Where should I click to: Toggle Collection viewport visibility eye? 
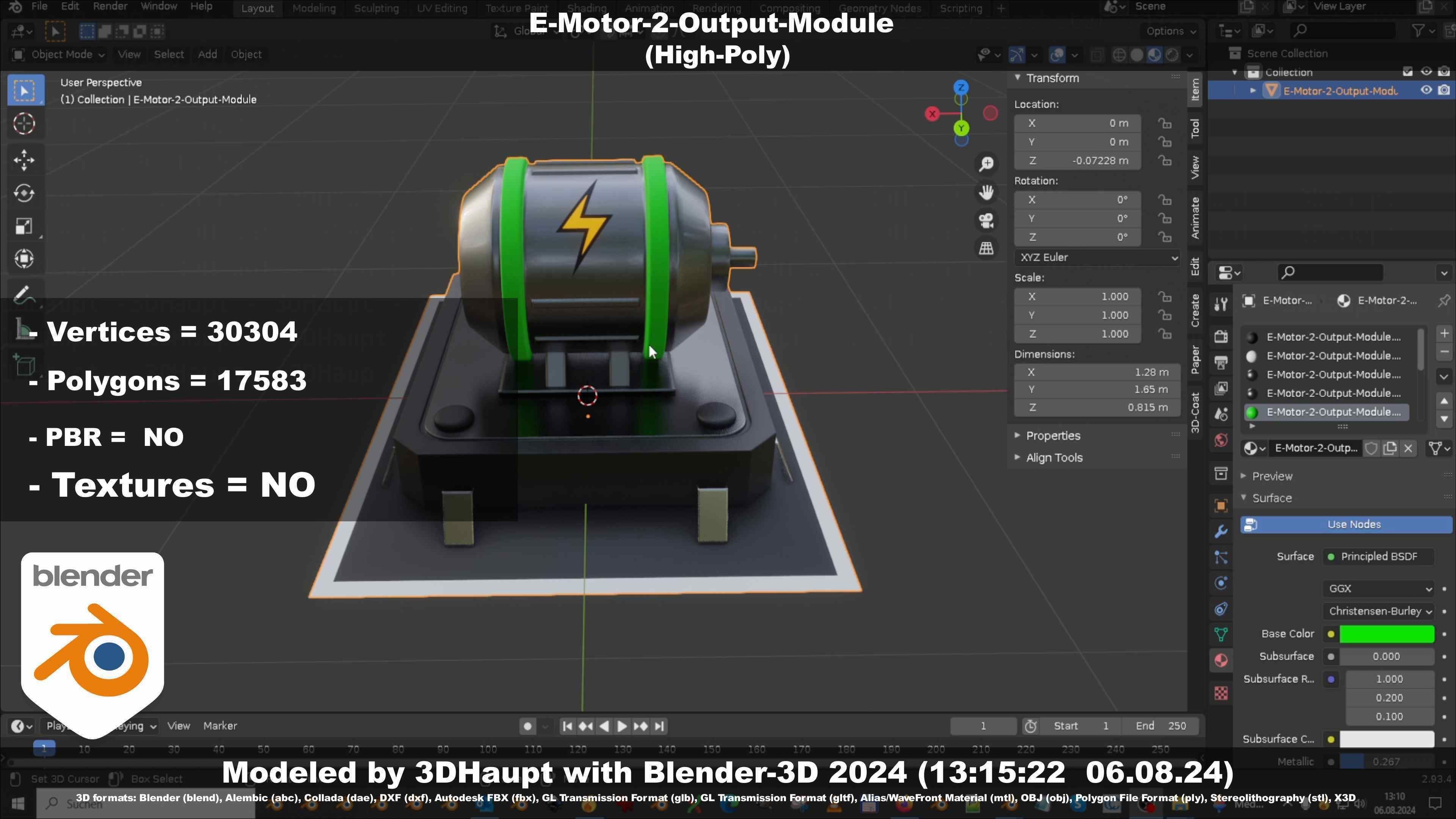[1426, 72]
